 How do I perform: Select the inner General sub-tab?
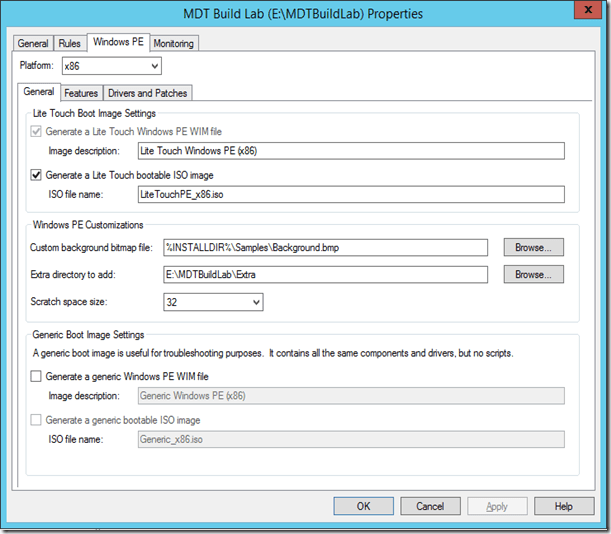(x=40, y=92)
